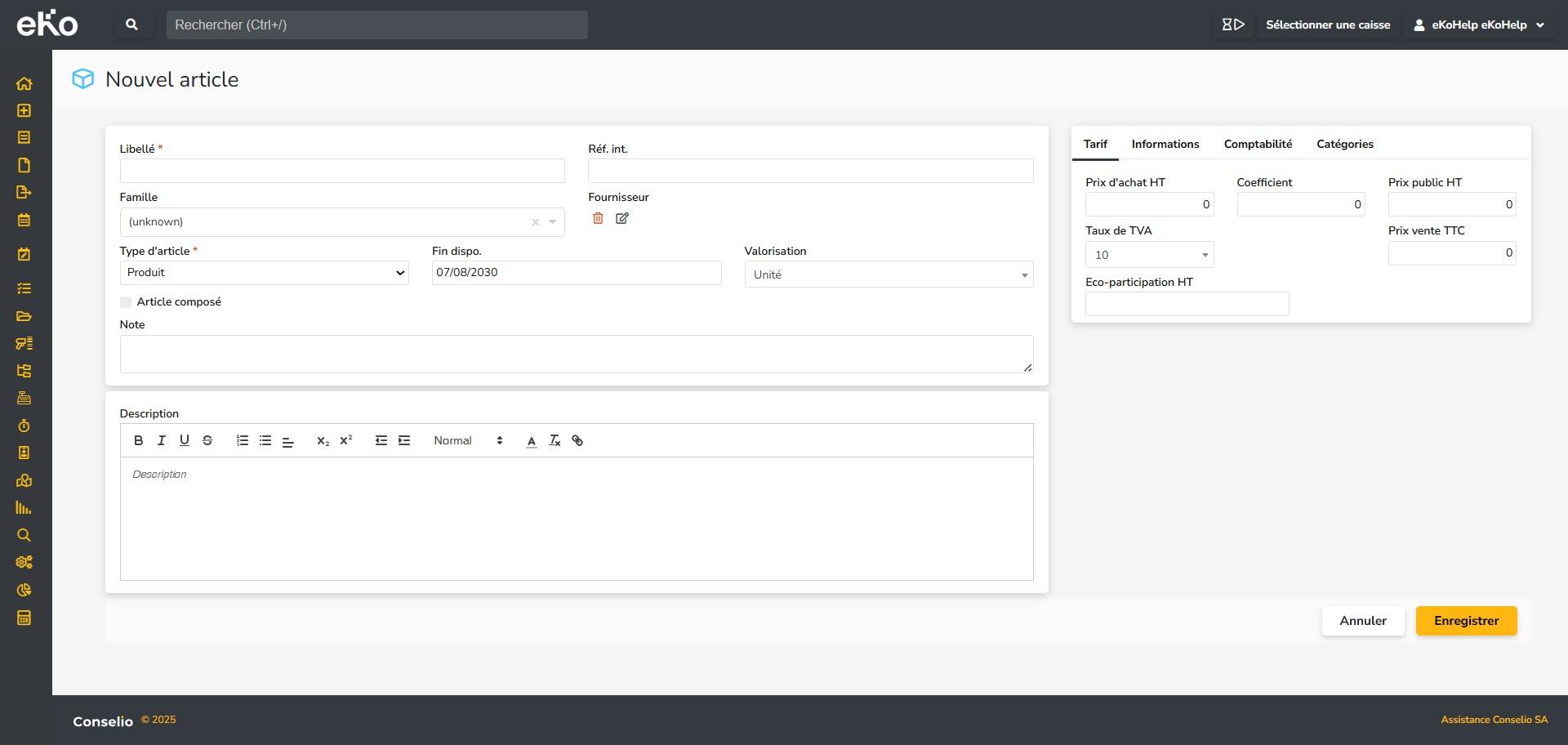Screen dimensions: 1568x745
Task: Expand the Taux de TVA dropdown
Action: click(x=1149, y=255)
